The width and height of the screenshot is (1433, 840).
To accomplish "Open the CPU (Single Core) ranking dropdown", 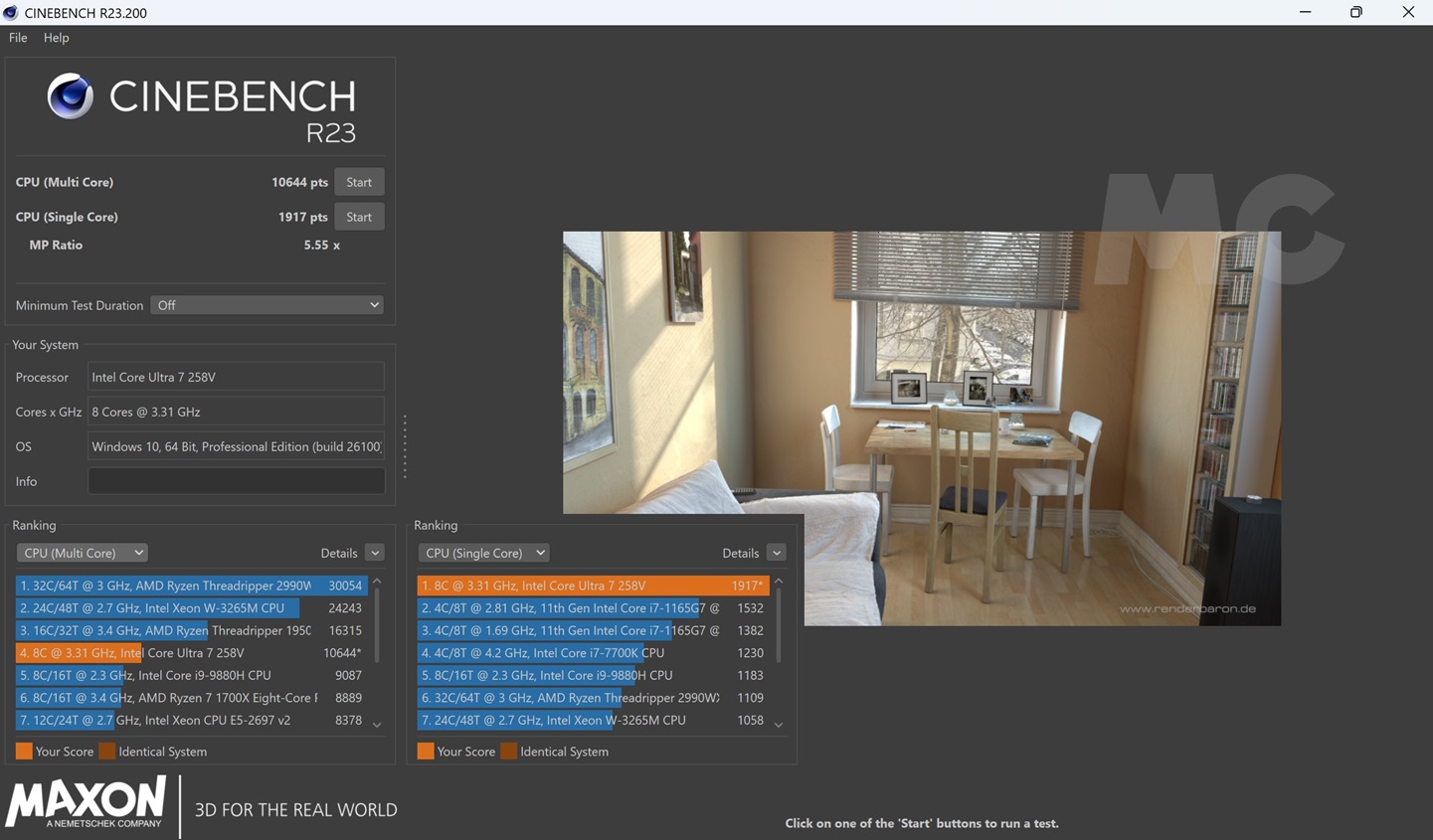I will [x=483, y=553].
